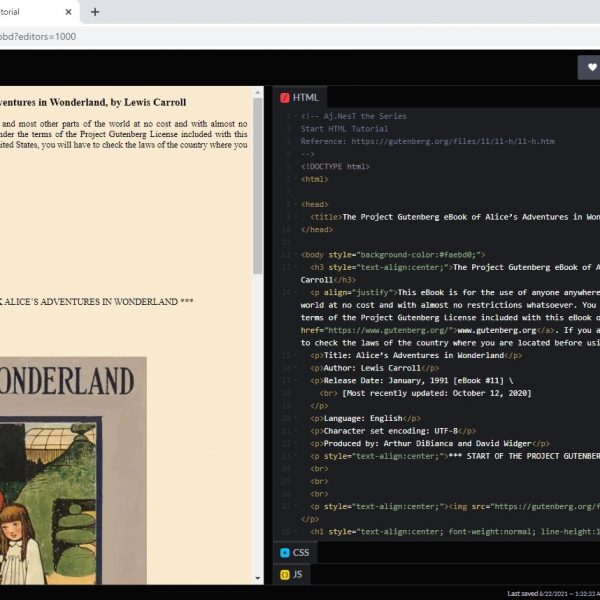The width and height of the screenshot is (600, 600).
Task: Open a new browser tab with plus button
Action: [95, 12]
